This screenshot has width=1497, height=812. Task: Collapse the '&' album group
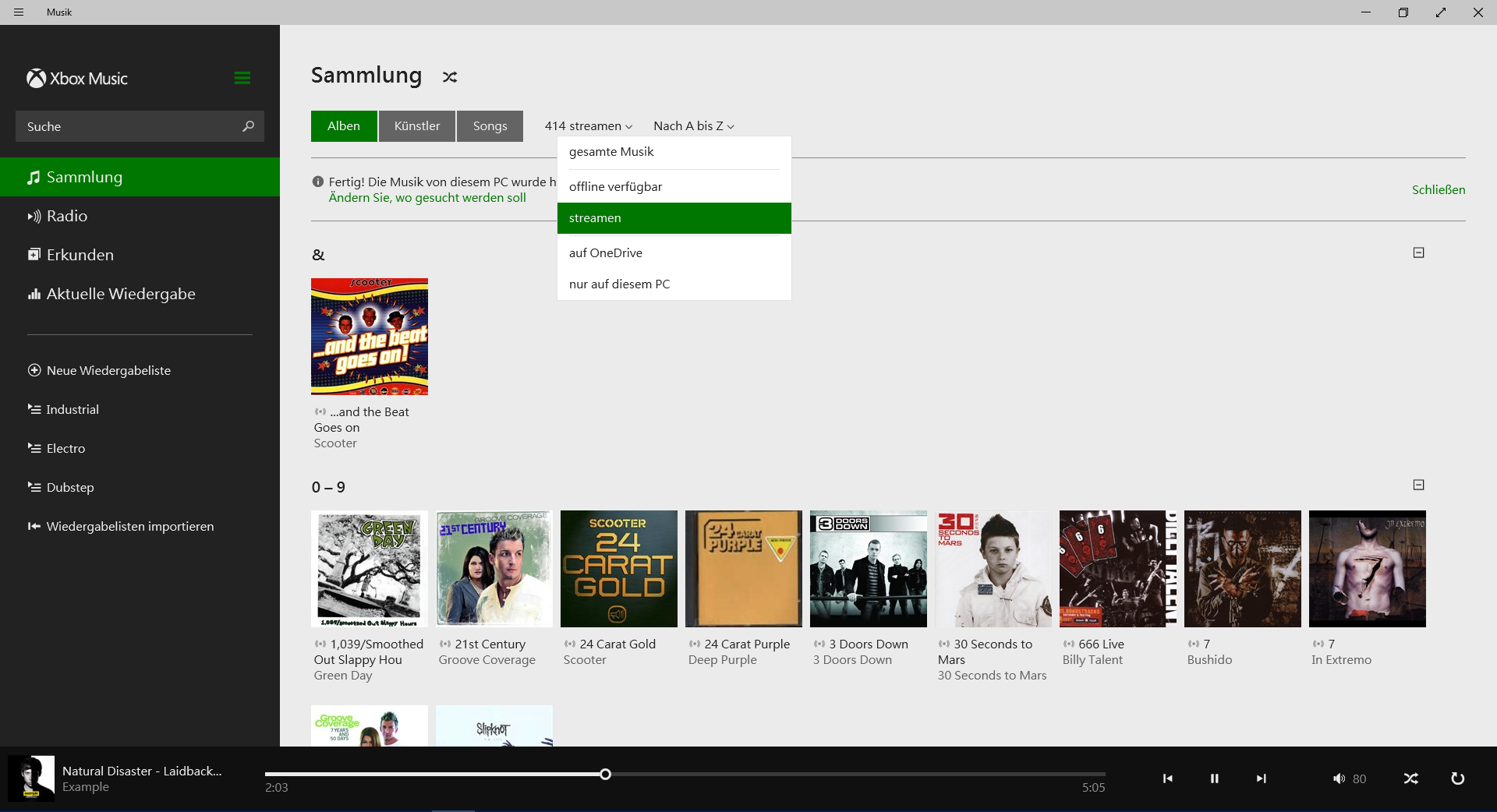(1418, 252)
